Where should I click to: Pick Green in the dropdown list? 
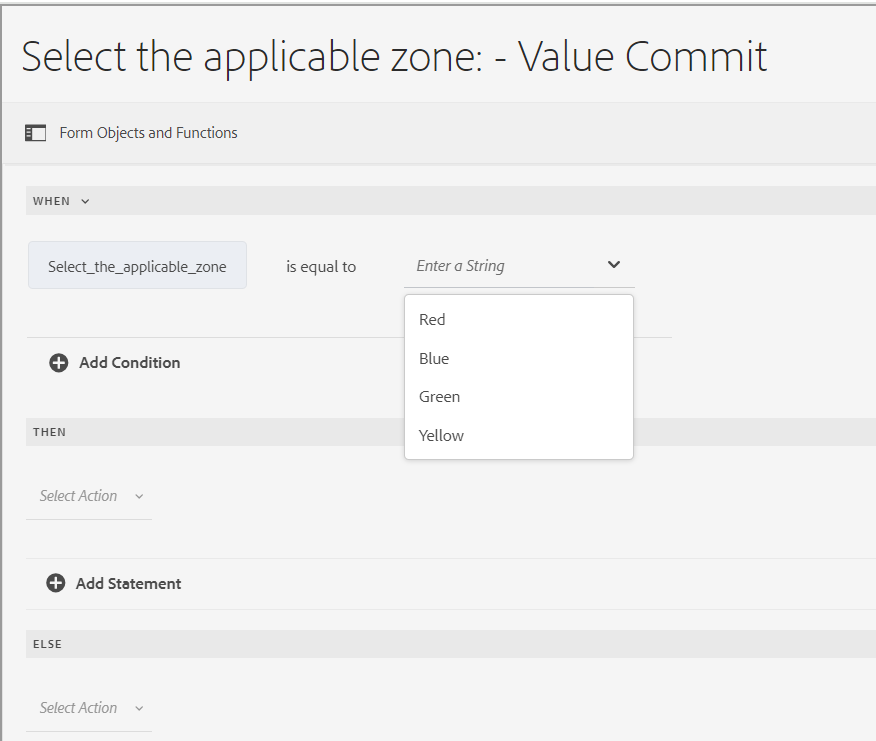tap(440, 397)
